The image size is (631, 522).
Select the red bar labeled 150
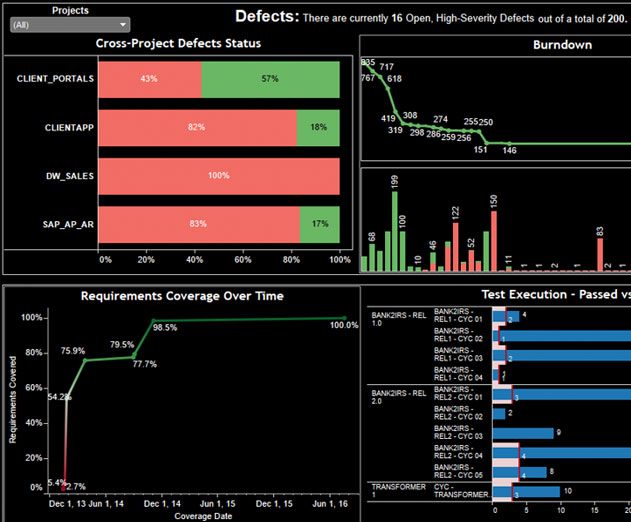click(494, 241)
